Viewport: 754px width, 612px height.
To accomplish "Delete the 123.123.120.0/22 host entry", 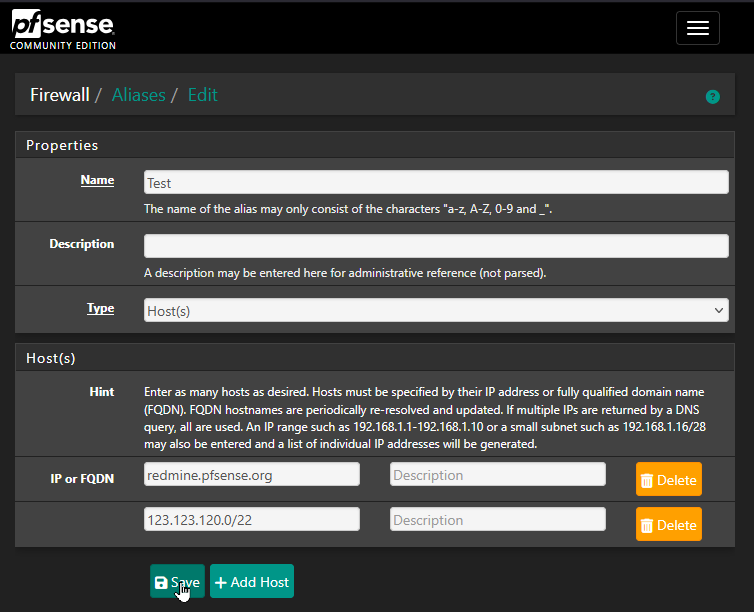I will click(668, 525).
